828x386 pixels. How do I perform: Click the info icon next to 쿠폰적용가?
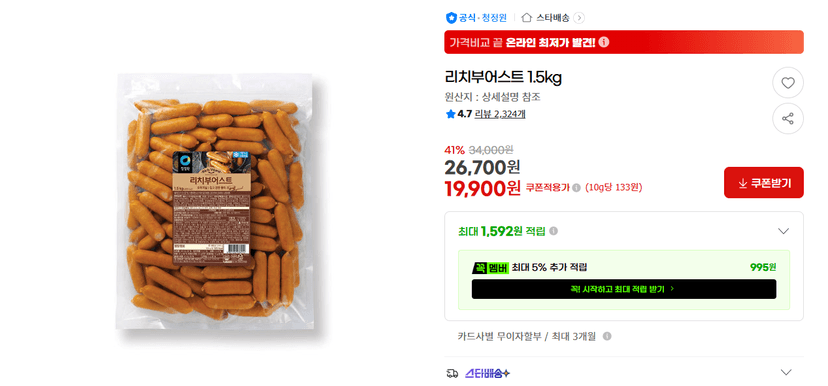click(x=576, y=187)
